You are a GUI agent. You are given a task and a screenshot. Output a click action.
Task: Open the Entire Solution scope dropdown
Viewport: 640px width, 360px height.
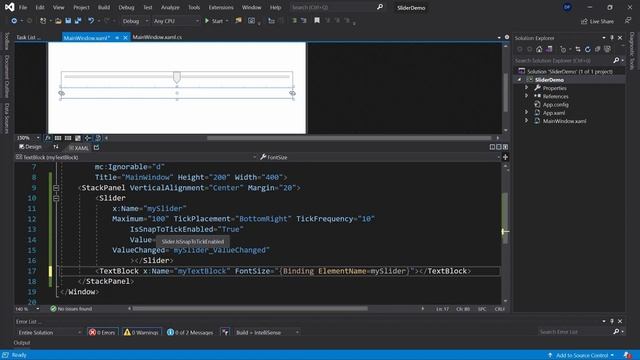tap(49, 332)
